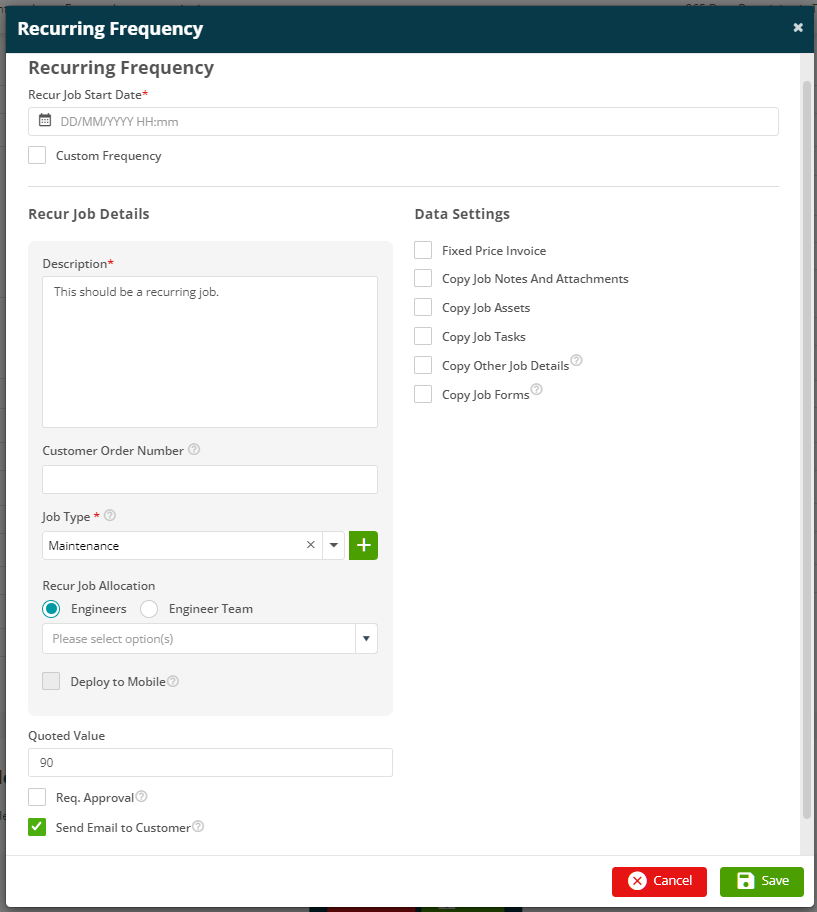Focus the Customer Order Number field
The image size is (817, 912).
(210, 479)
